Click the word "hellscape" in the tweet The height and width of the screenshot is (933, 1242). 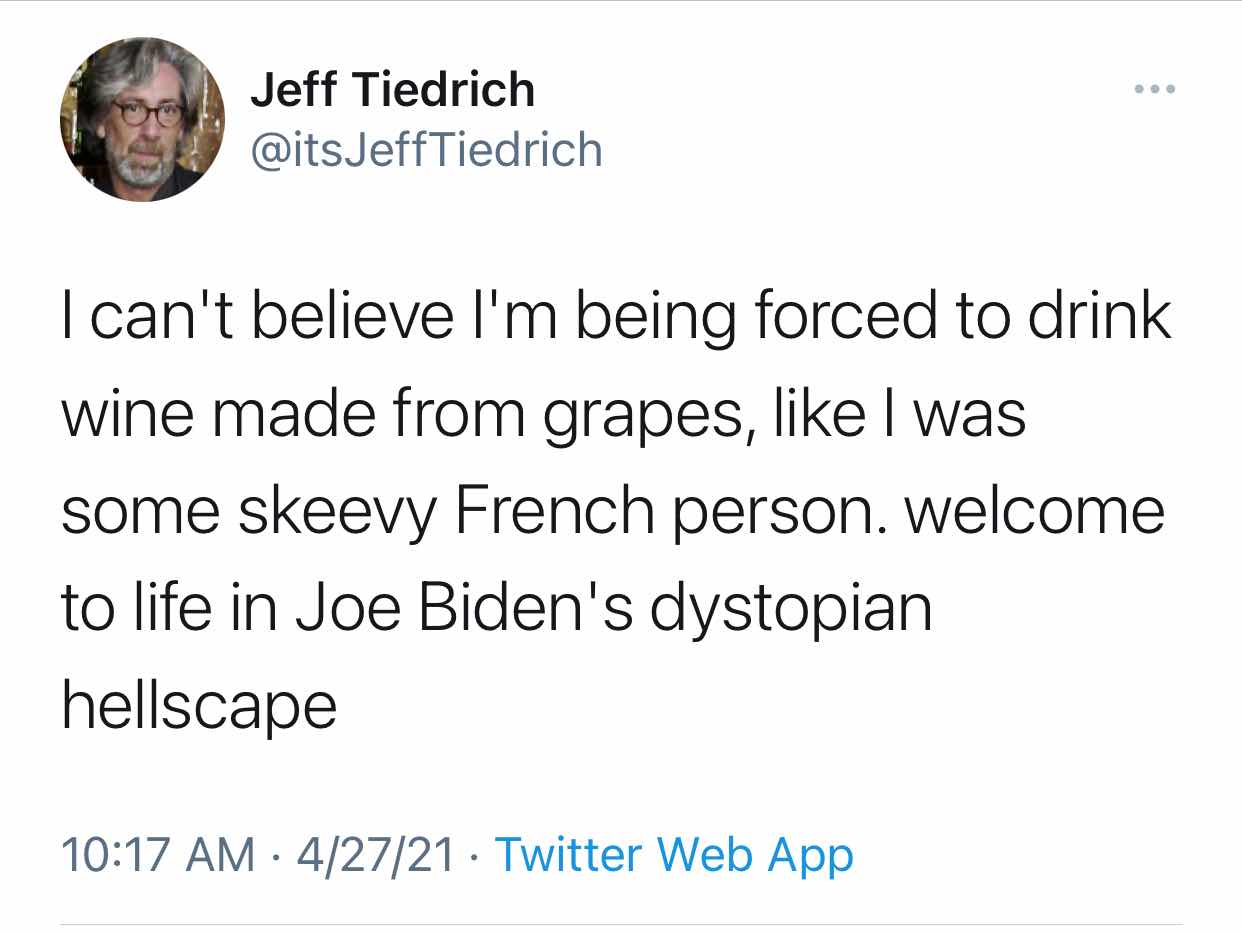point(199,708)
